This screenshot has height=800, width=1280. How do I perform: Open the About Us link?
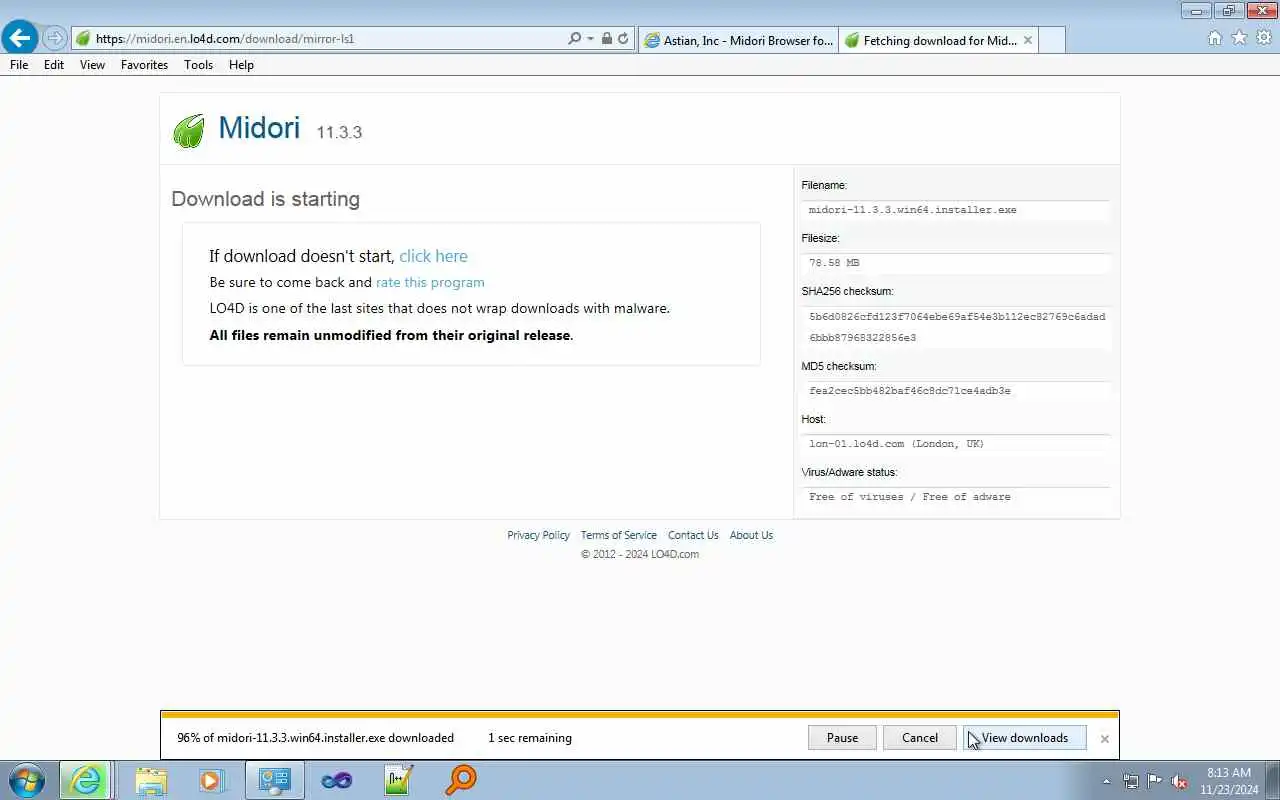click(x=751, y=535)
